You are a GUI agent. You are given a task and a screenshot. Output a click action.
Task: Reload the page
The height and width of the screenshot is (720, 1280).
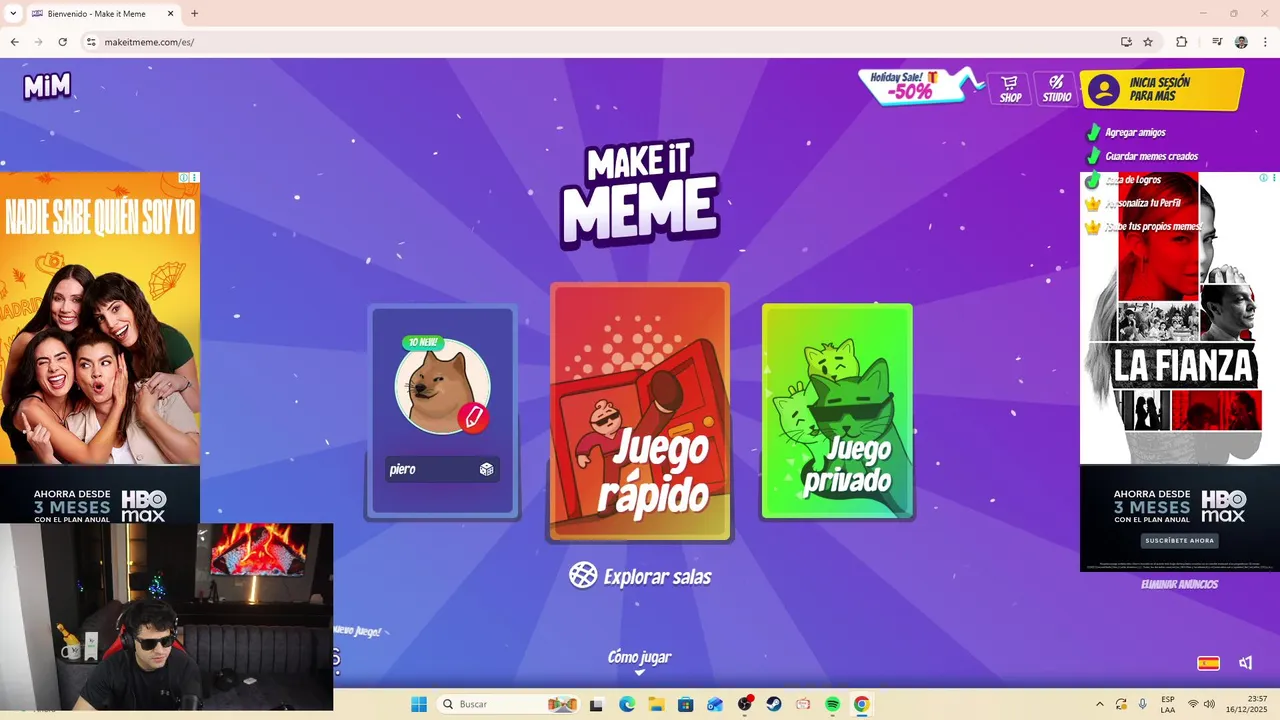[62, 42]
